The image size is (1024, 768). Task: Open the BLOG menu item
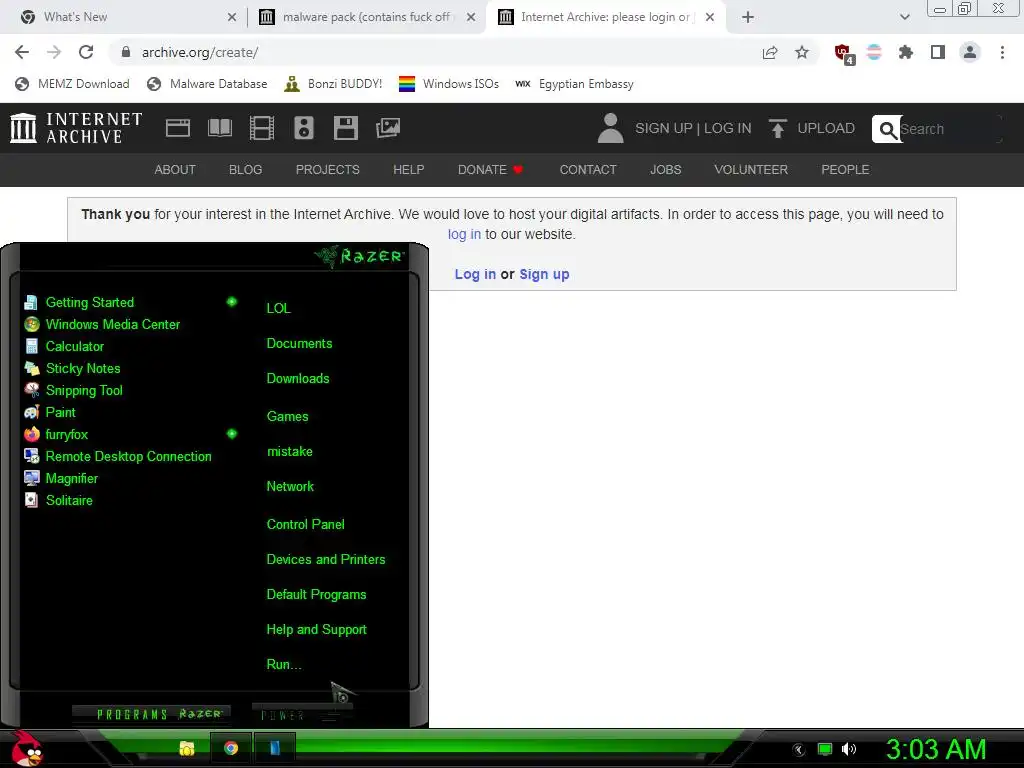[246, 170]
